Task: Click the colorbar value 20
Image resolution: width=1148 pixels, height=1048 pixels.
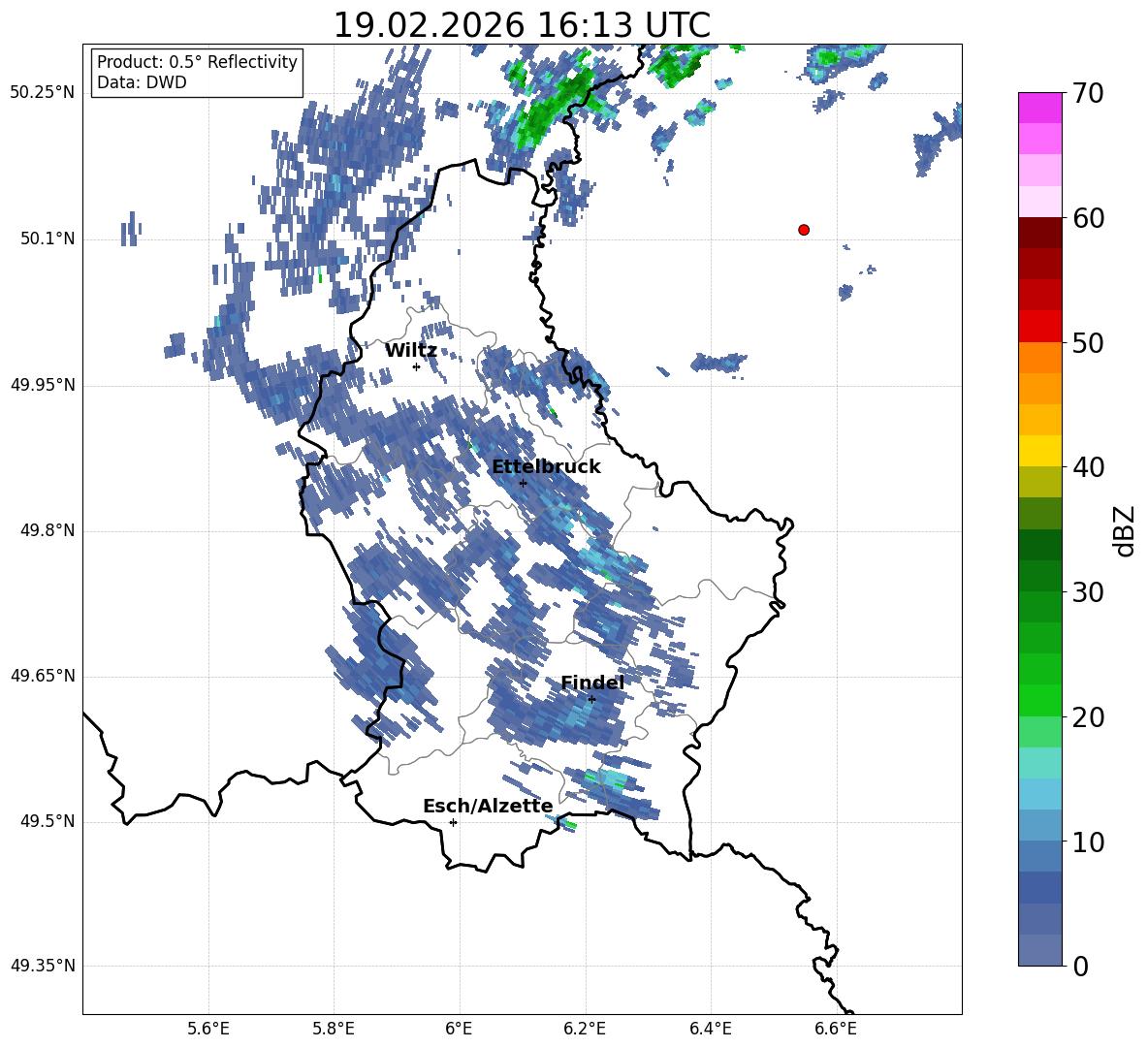Action: coord(1088,717)
